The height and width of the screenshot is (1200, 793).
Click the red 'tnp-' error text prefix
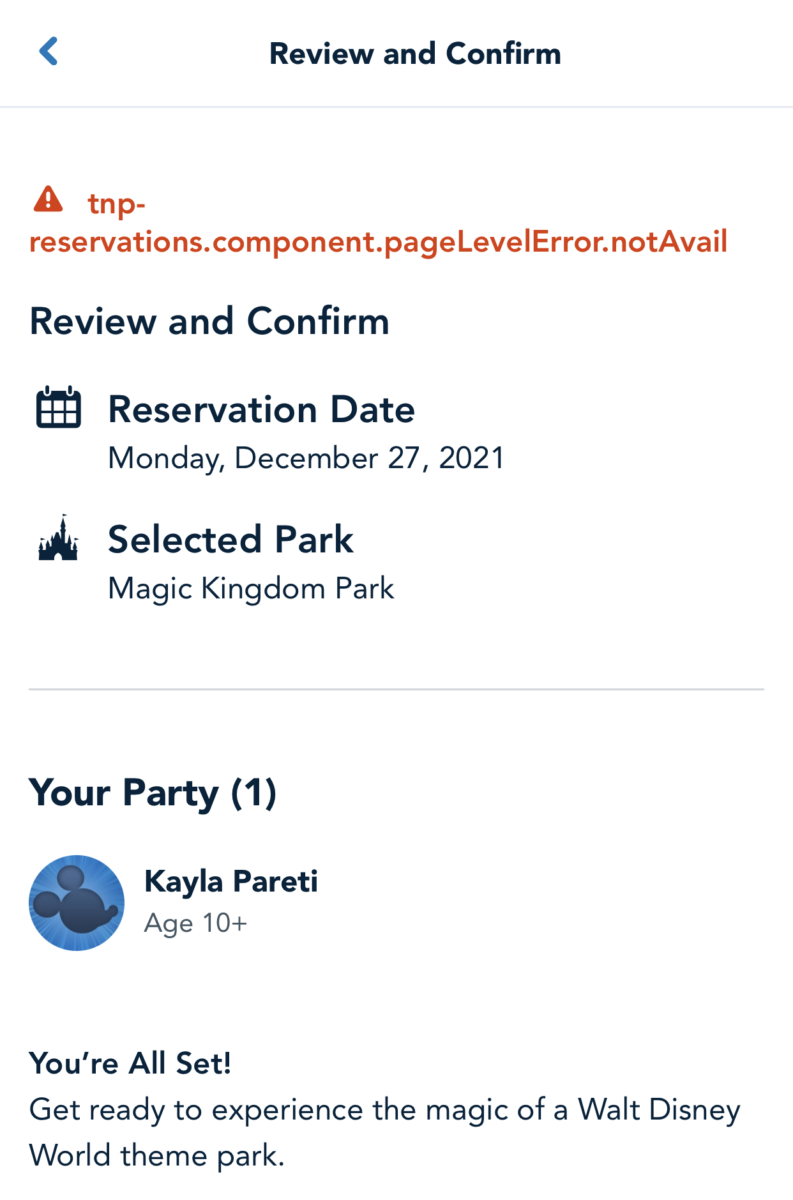[x=117, y=203]
